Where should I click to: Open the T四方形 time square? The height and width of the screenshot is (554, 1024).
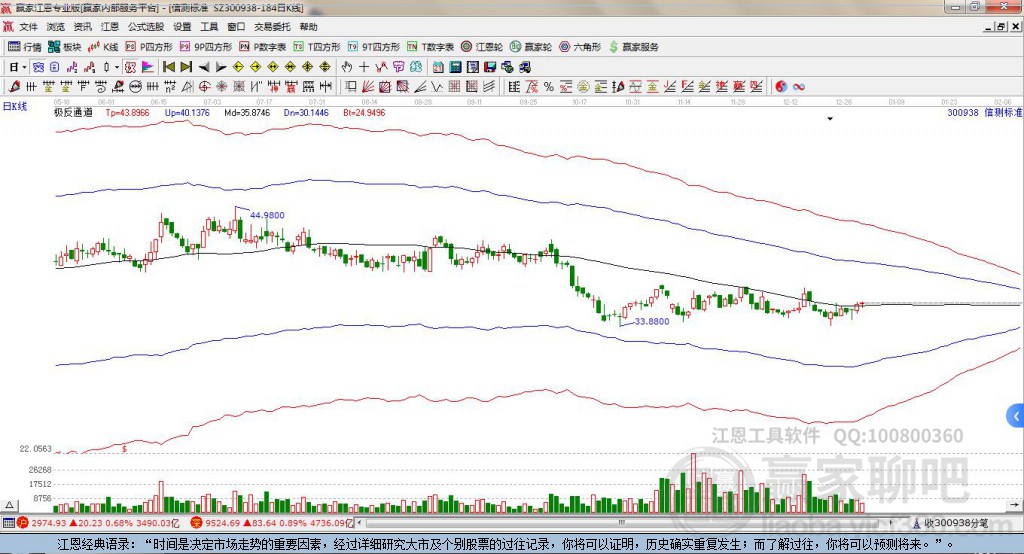(317, 46)
